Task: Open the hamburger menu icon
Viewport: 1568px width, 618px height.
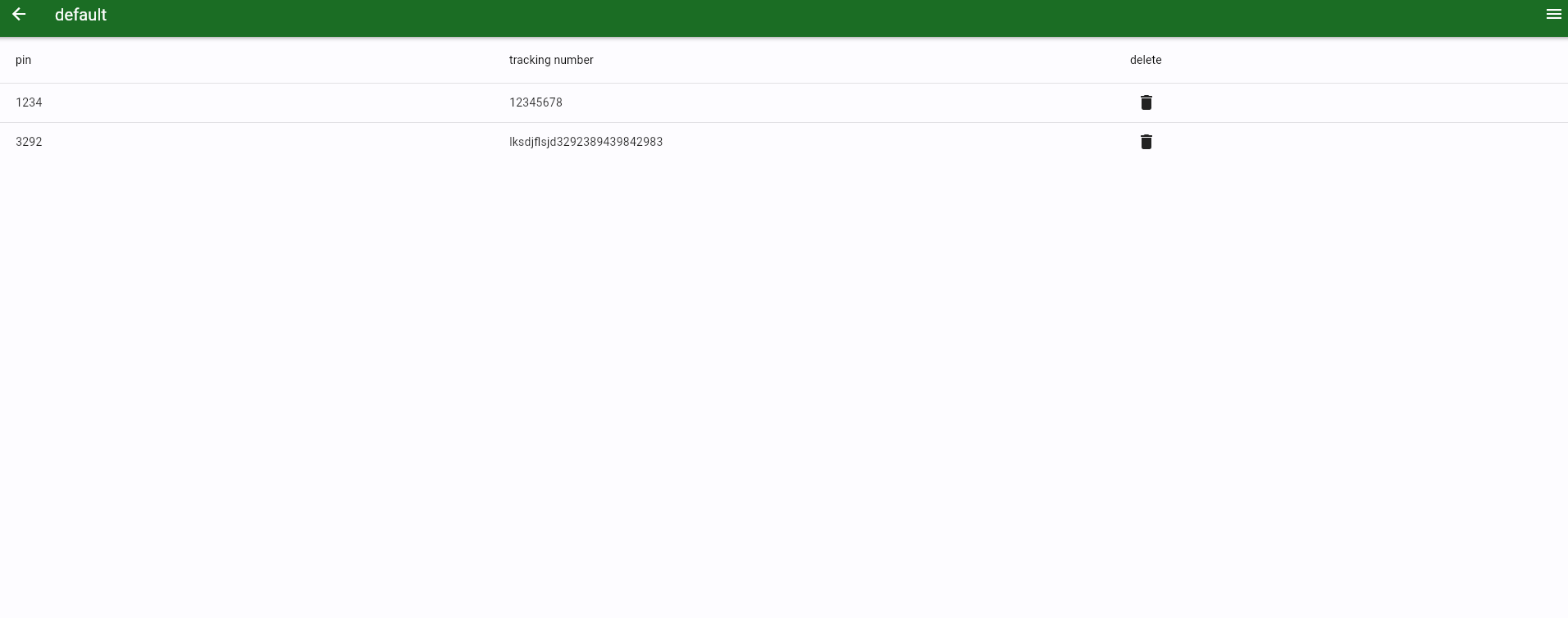Action: [x=1553, y=15]
